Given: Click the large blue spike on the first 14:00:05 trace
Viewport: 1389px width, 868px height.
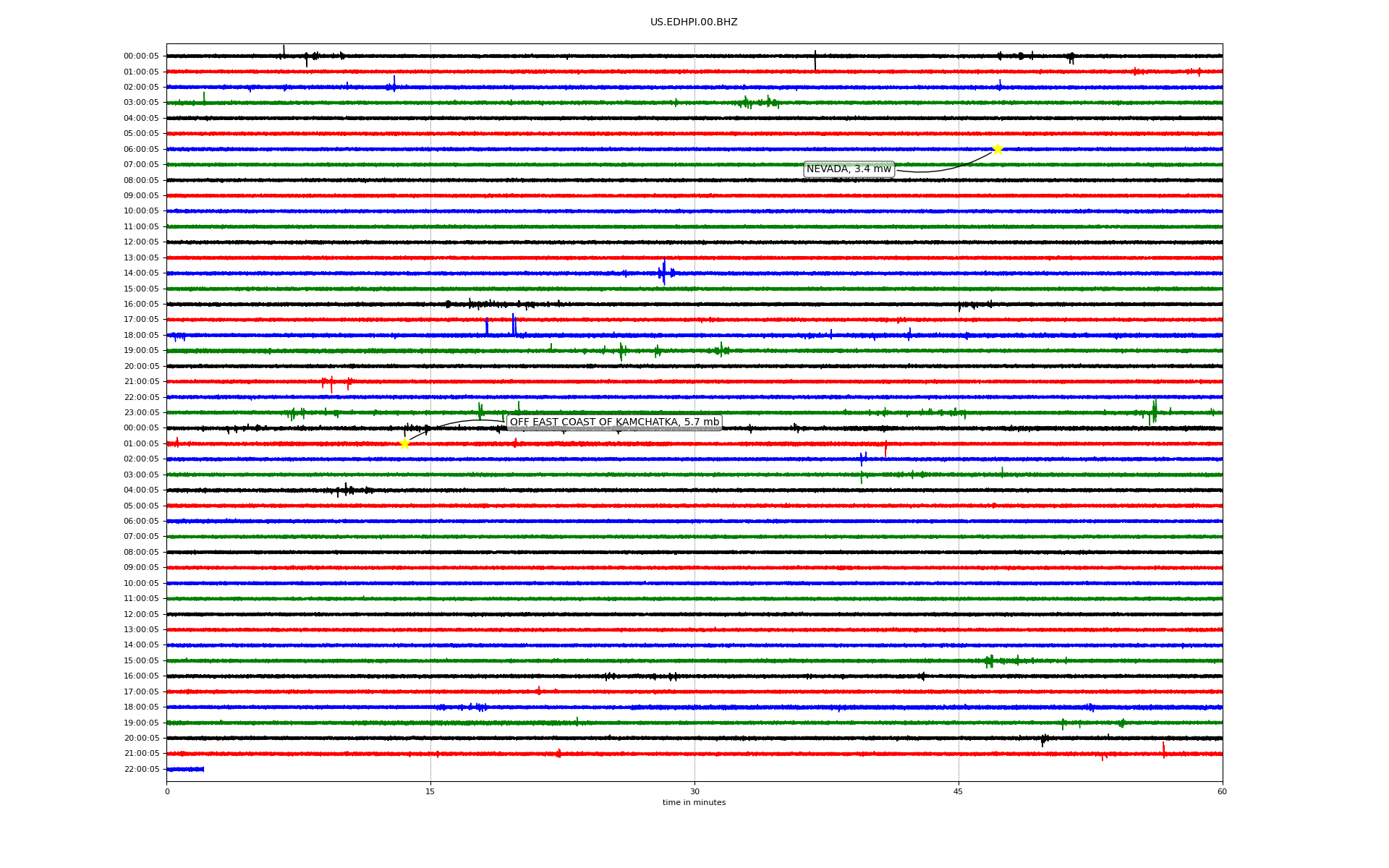Looking at the screenshot, I should [x=664, y=271].
